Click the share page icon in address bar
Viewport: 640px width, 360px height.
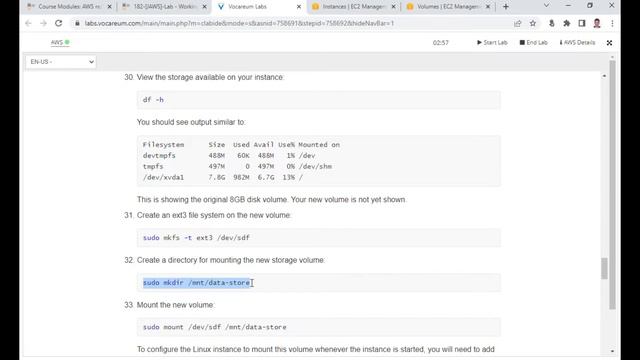click(518, 23)
